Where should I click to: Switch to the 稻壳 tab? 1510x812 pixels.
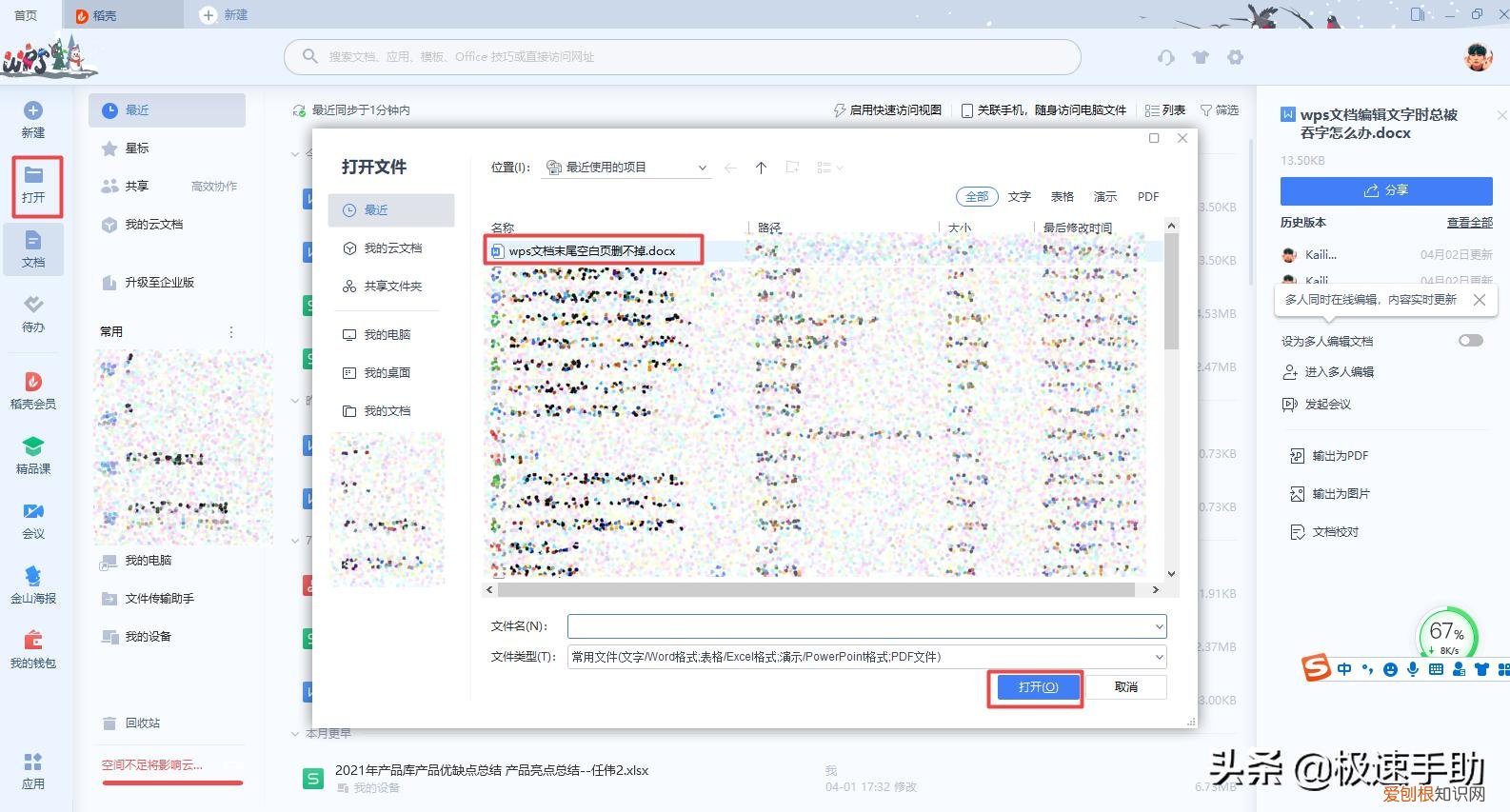click(x=123, y=15)
